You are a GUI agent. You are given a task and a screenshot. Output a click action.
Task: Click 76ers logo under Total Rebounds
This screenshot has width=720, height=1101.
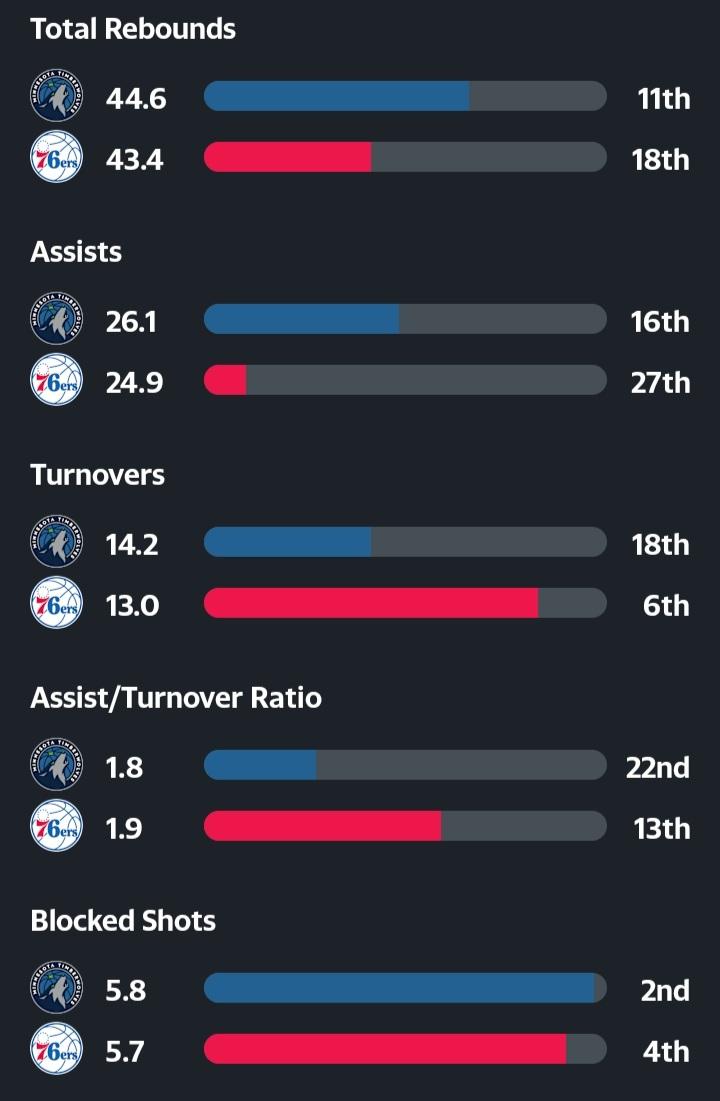(x=56, y=158)
